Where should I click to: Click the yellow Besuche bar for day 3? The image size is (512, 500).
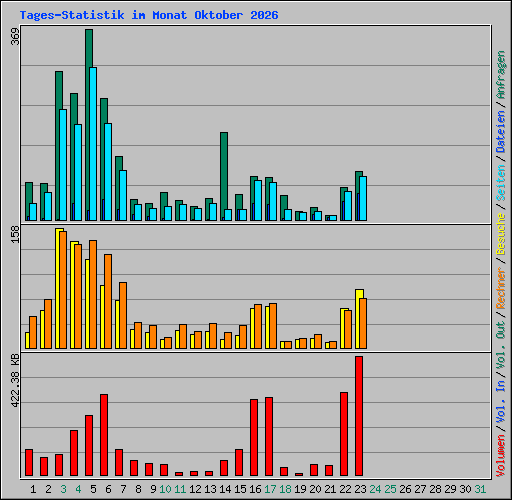coord(58,288)
